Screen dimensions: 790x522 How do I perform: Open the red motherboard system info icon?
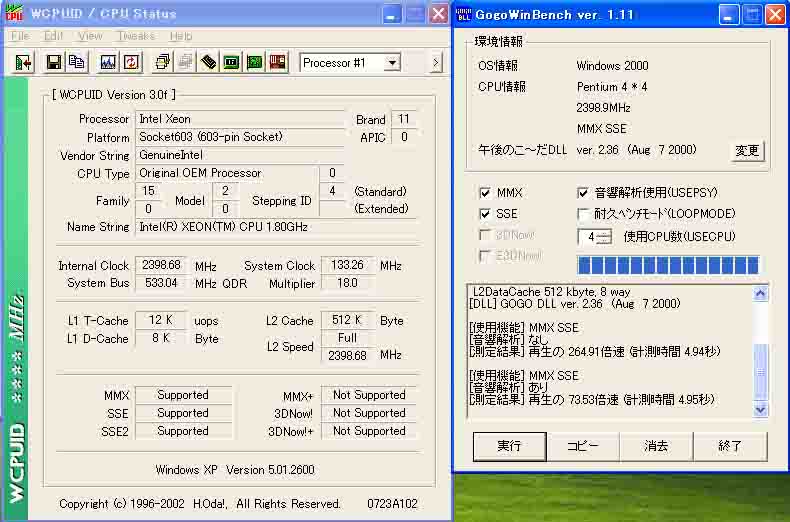278,62
